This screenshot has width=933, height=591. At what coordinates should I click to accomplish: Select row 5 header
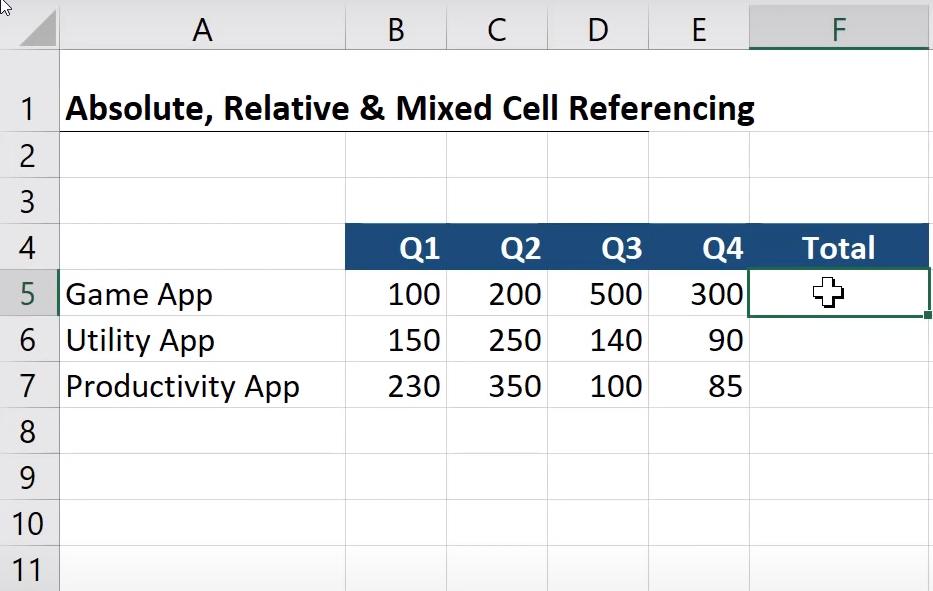pos(29,293)
